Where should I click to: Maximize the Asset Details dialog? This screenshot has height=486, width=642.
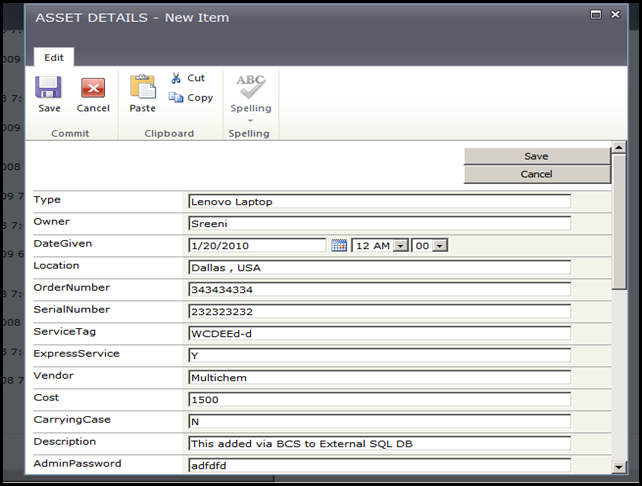(x=596, y=15)
